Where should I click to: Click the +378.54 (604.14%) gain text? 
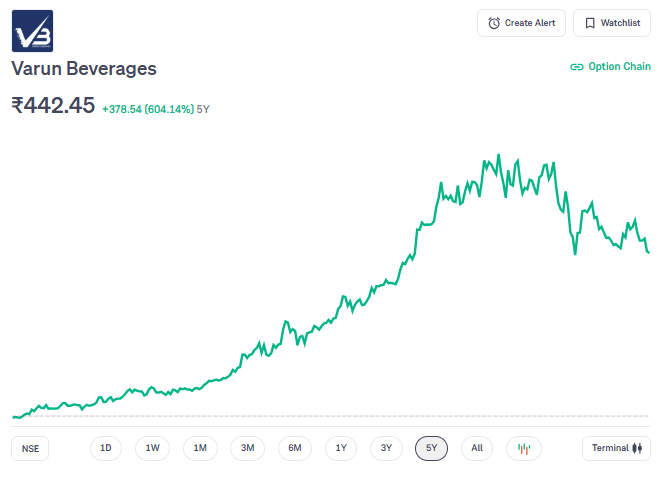pyautogui.click(x=148, y=108)
